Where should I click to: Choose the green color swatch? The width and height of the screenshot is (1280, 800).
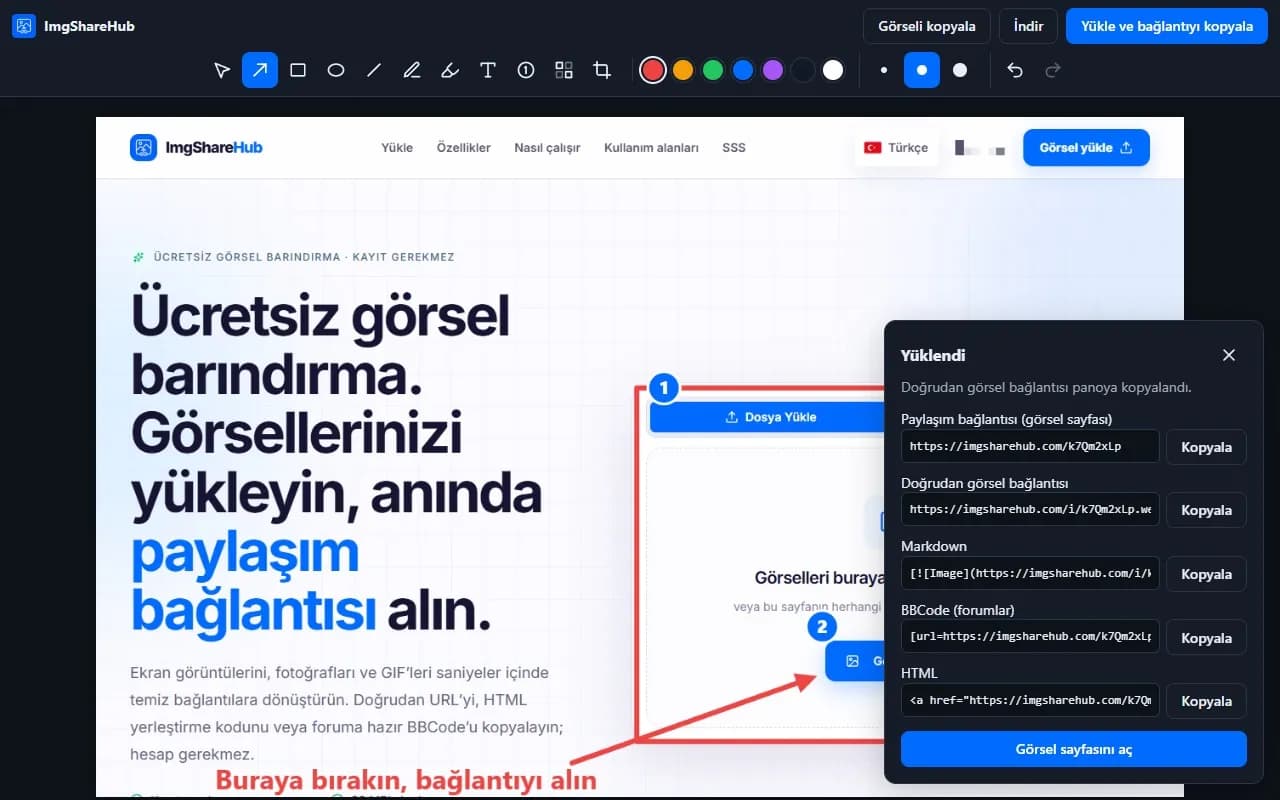(713, 70)
